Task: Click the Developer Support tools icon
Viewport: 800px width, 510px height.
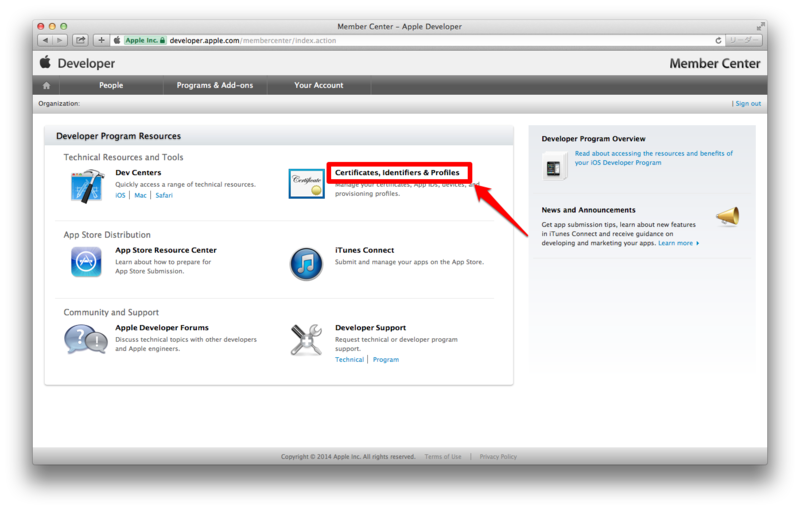Action: coord(306,340)
